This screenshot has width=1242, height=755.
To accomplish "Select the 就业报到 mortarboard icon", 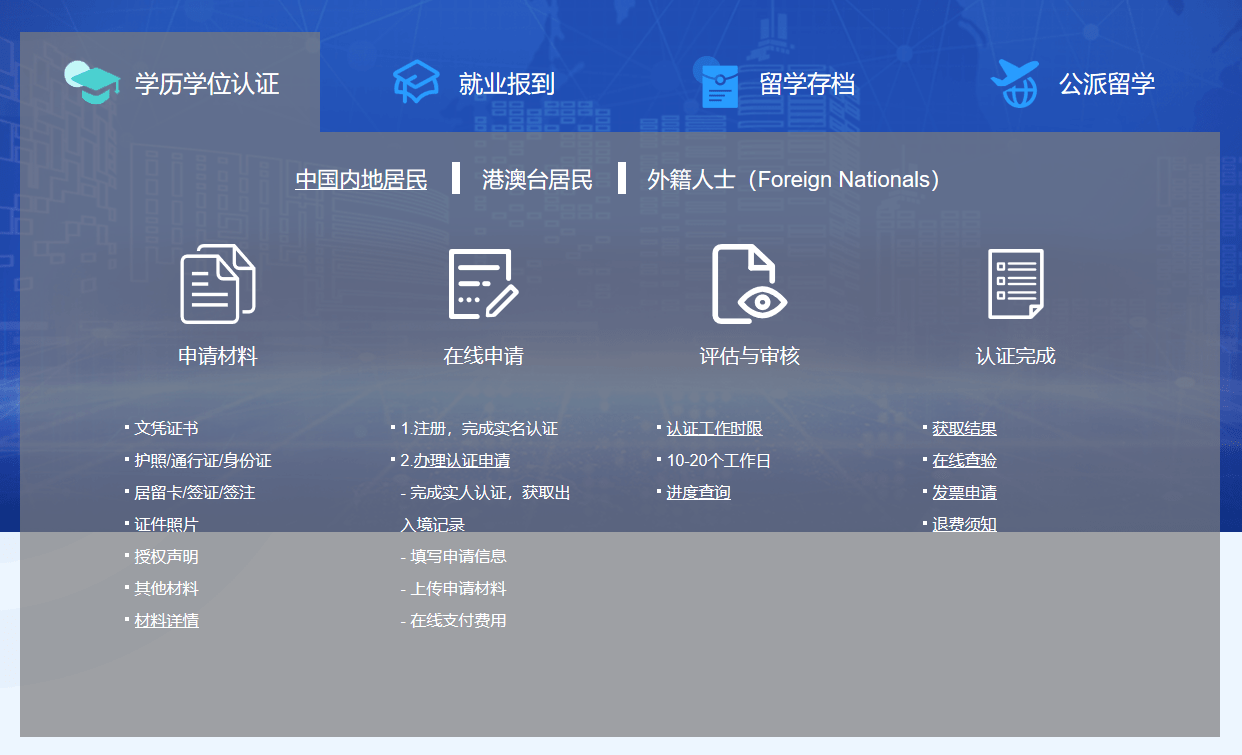I will coord(414,83).
